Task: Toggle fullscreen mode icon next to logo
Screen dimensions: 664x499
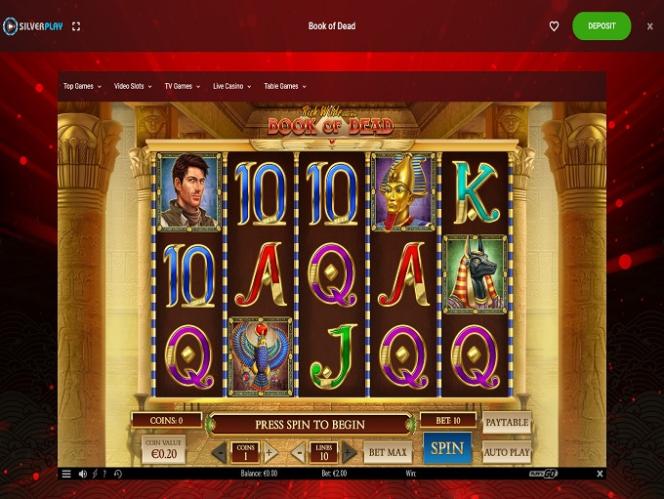Action: click(76, 26)
